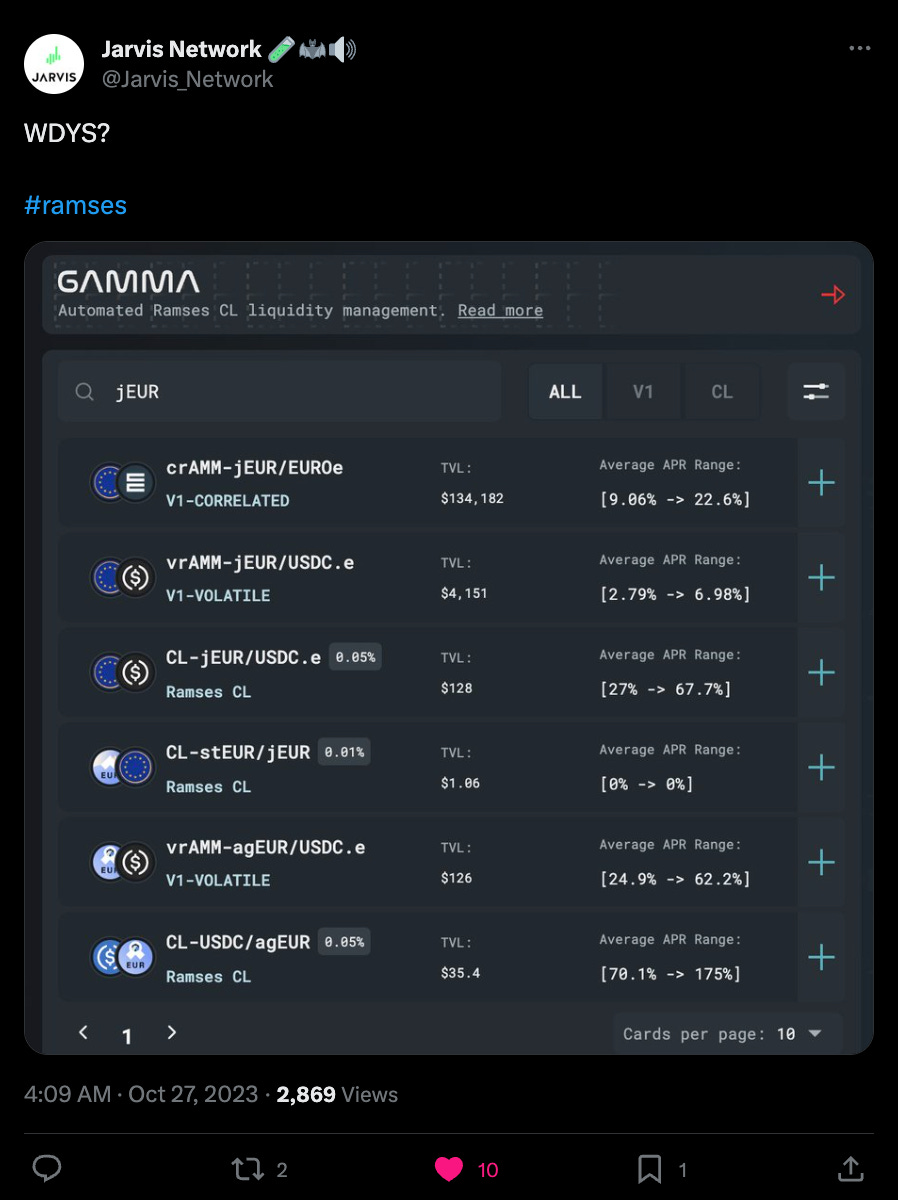Click plus icon for CL-stEUR/jEUR

[821, 767]
